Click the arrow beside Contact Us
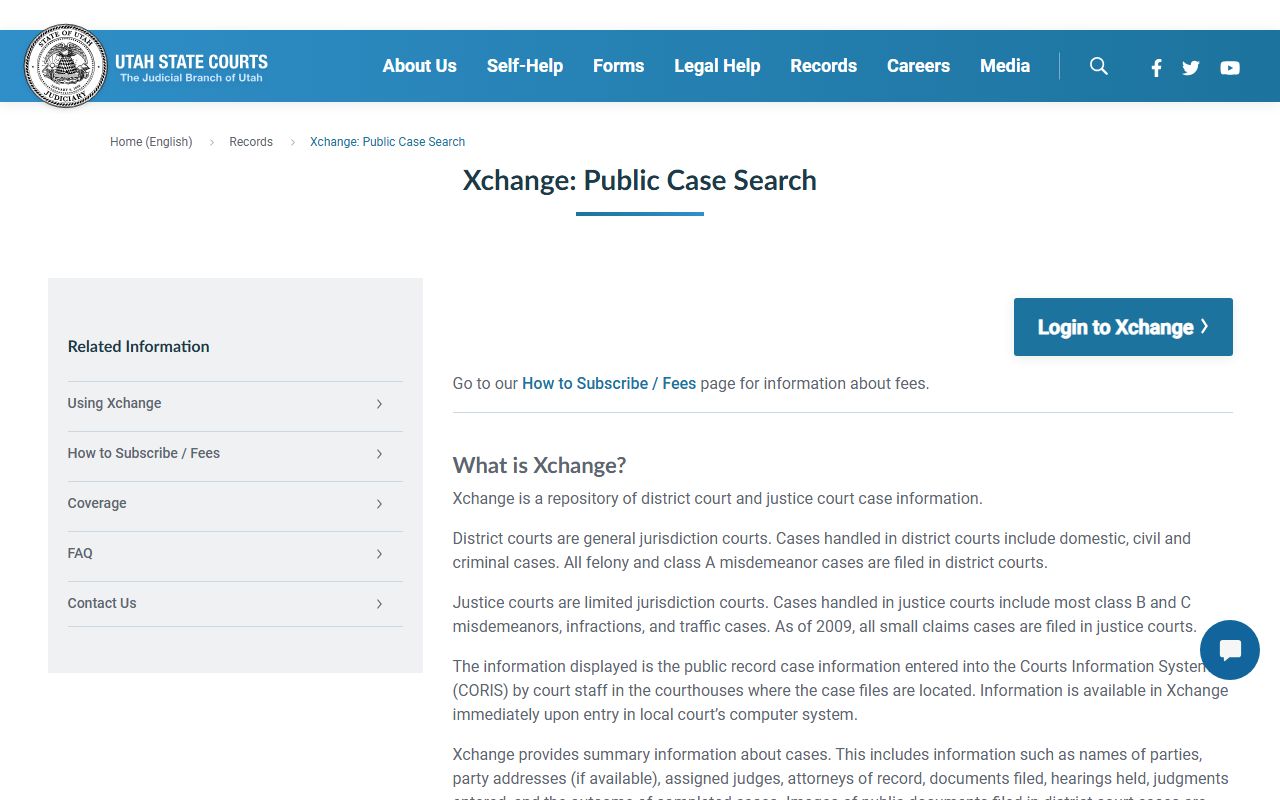The width and height of the screenshot is (1280, 800). click(x=379, y=604)
